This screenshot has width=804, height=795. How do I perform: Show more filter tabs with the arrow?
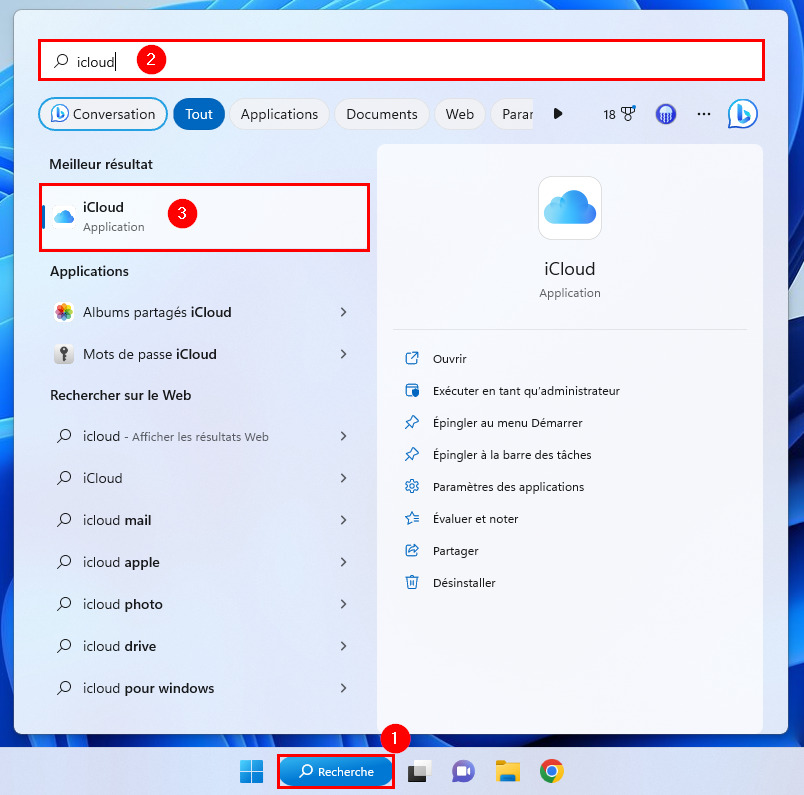pyautogui.click(x=558, y=114)
